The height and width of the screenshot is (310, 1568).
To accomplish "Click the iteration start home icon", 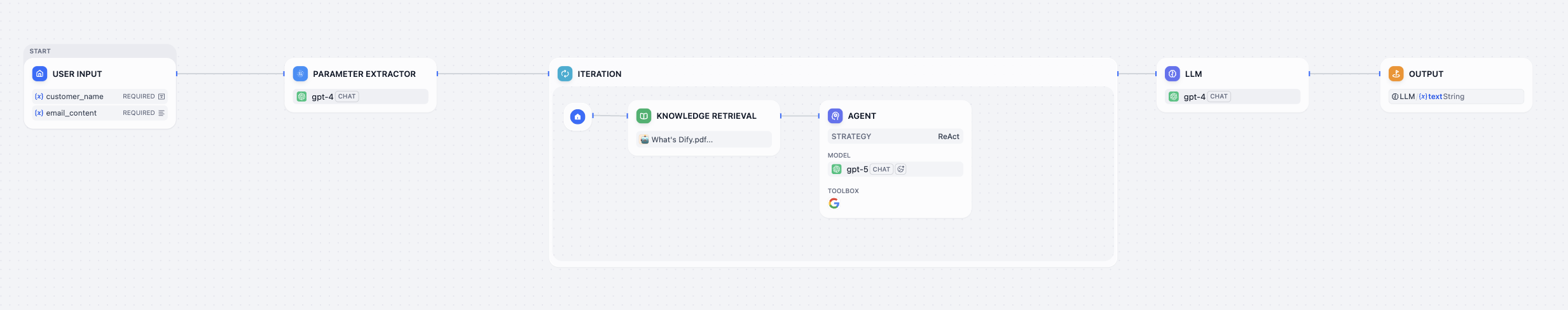I will click(577, 116).
